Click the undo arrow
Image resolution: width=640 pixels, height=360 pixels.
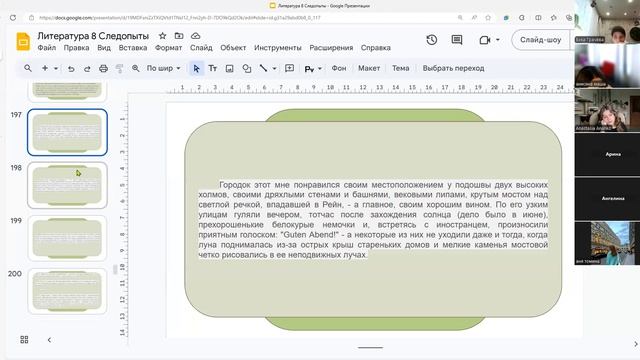coord(71,69)
